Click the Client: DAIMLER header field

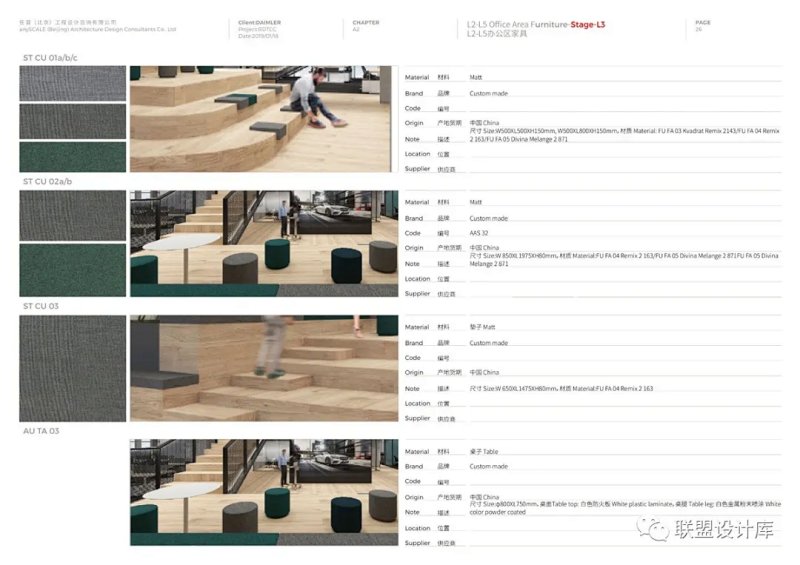point(261,21)
